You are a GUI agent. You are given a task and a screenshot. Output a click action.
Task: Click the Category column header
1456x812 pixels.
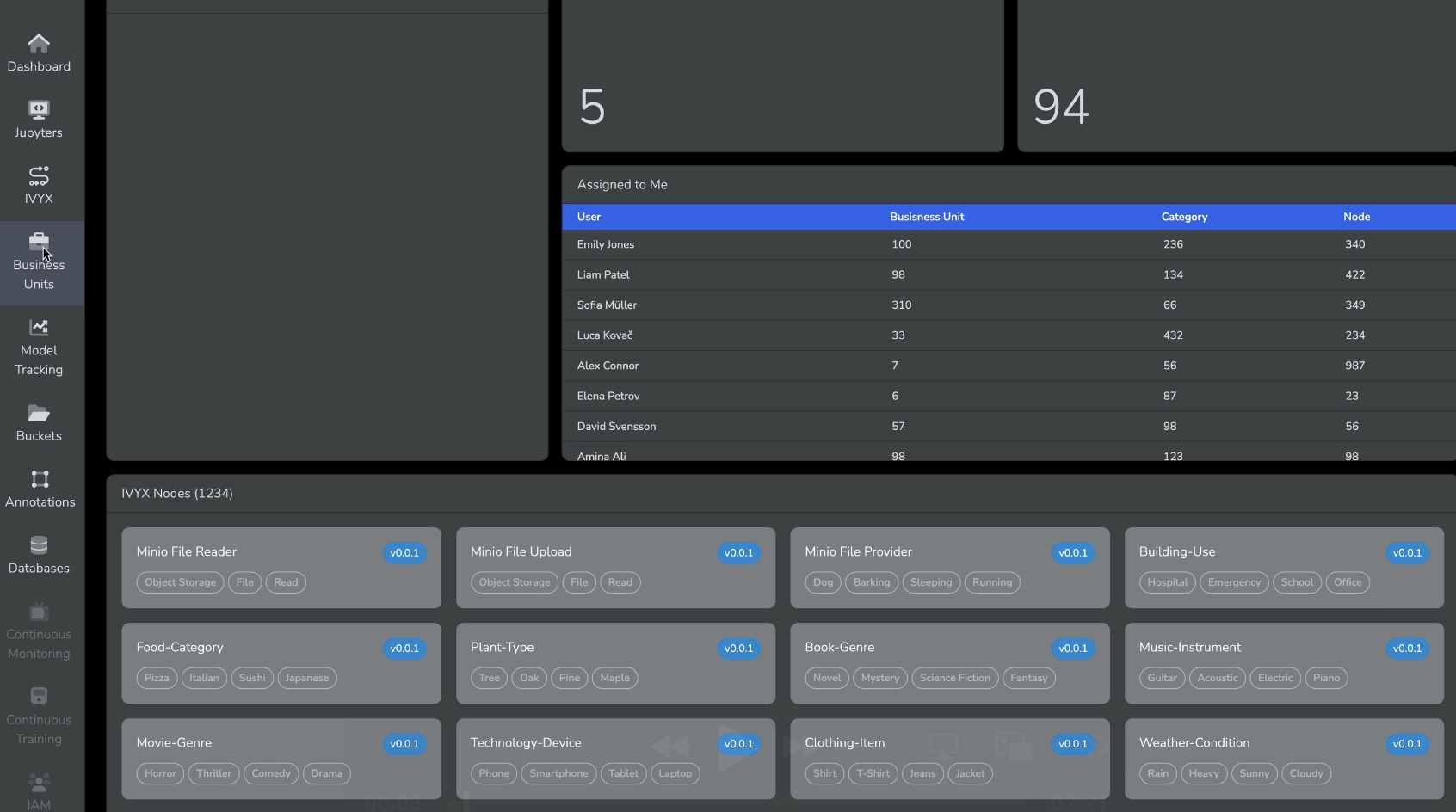point(1184,217)
